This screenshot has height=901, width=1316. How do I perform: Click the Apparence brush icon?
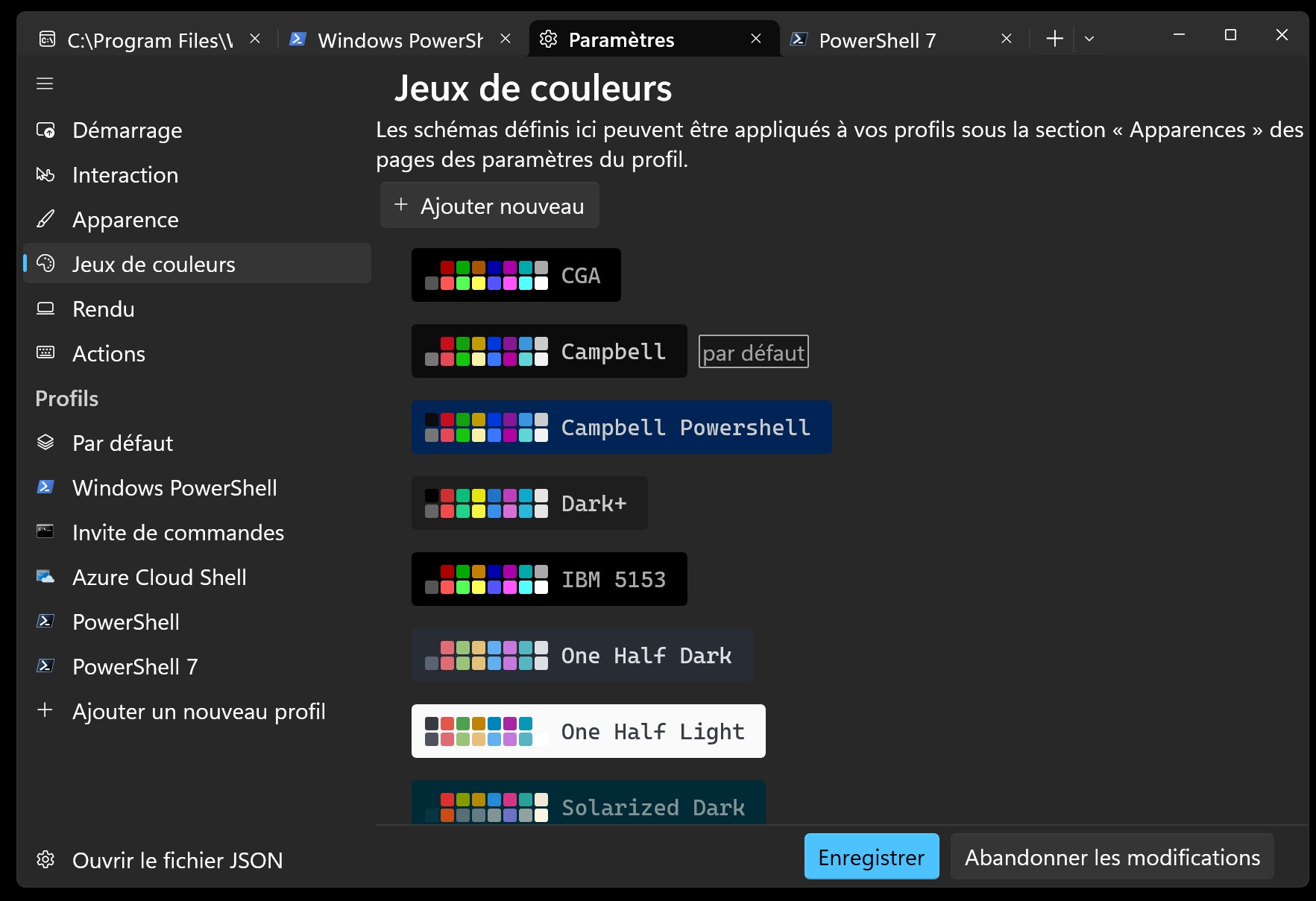pos(45,219)
